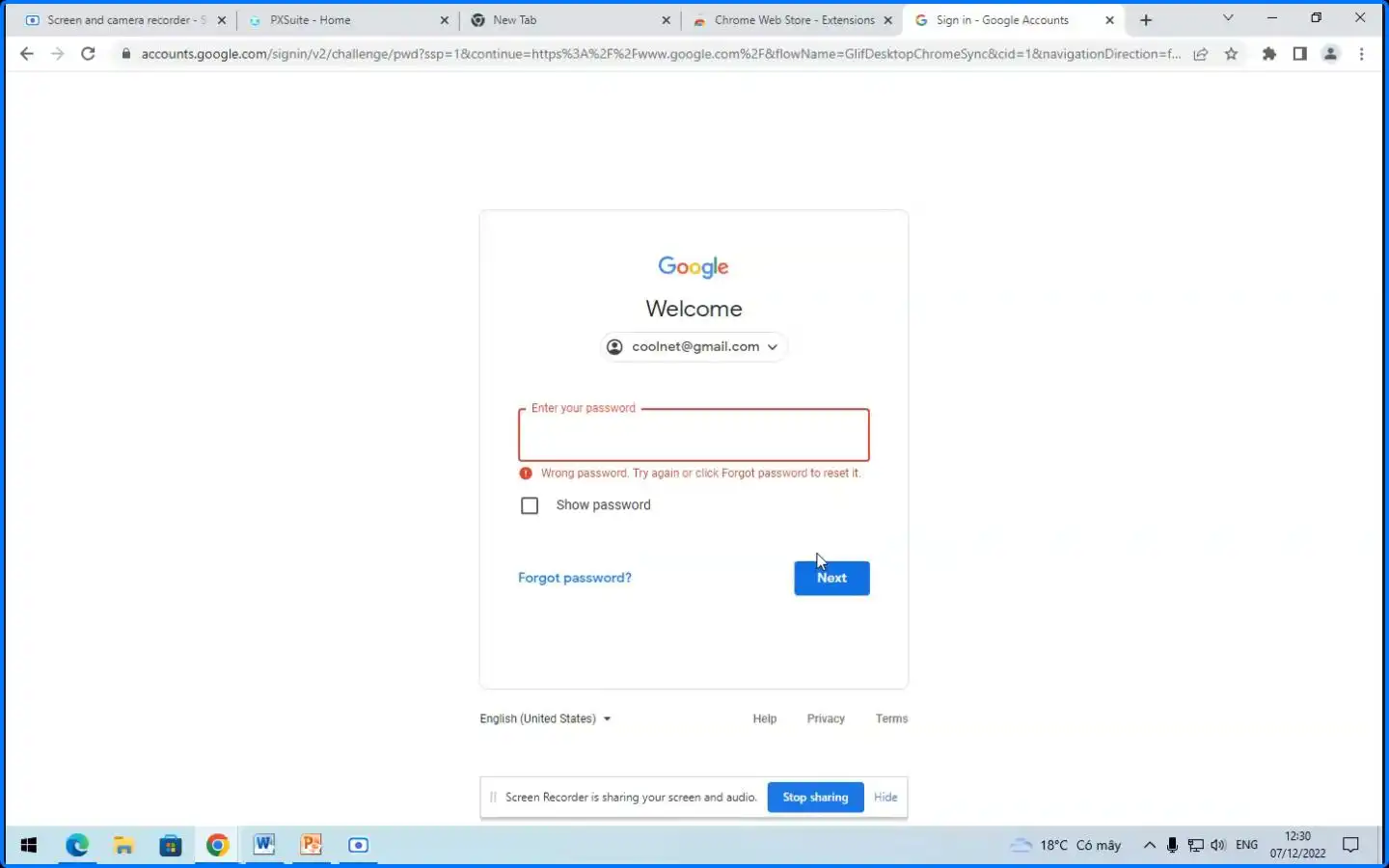Screen dimensions: 1389x868
Task: Open the Terms link
Action: (891, 719)
